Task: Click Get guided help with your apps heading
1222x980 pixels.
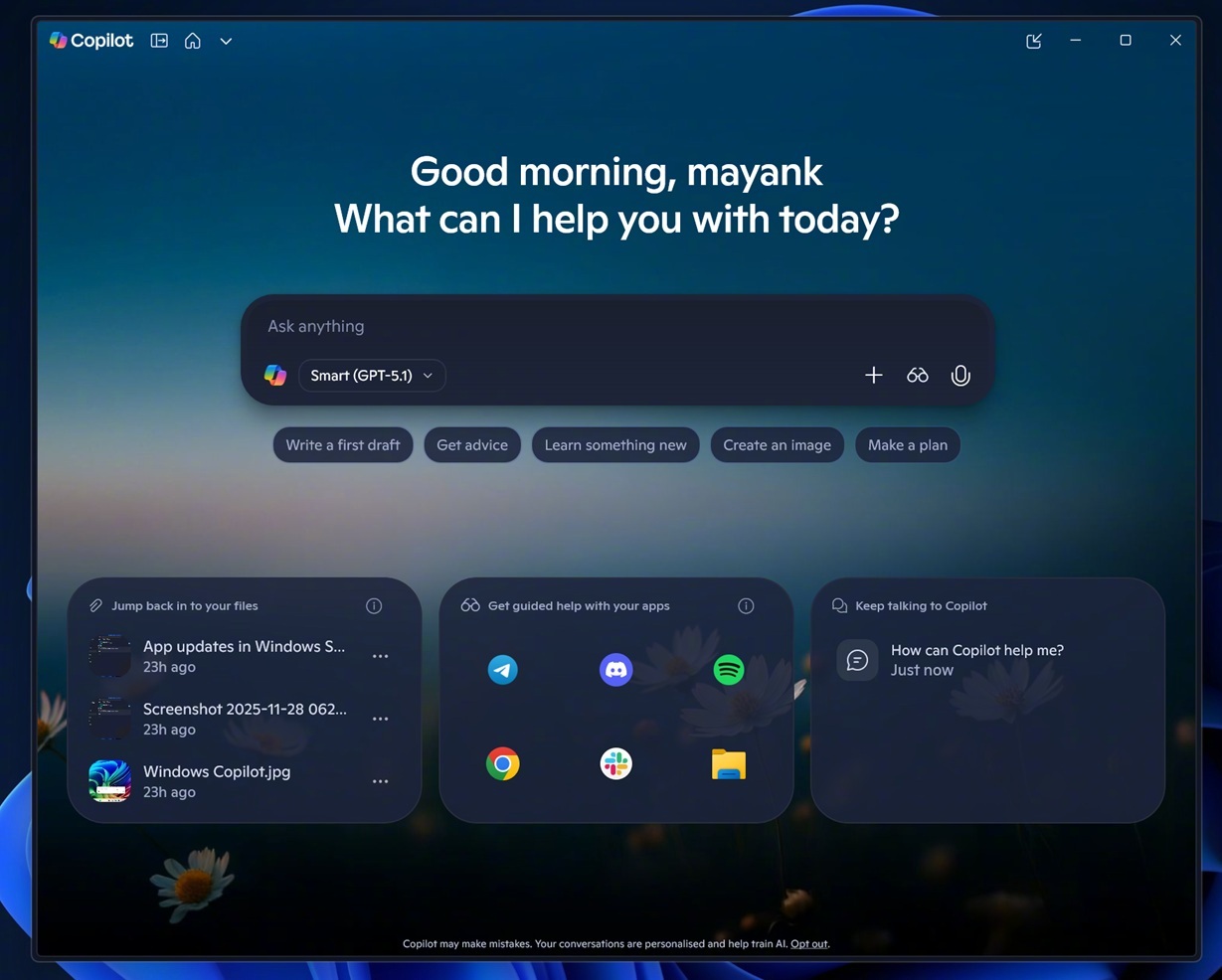Action: click(x=579, y=605)
